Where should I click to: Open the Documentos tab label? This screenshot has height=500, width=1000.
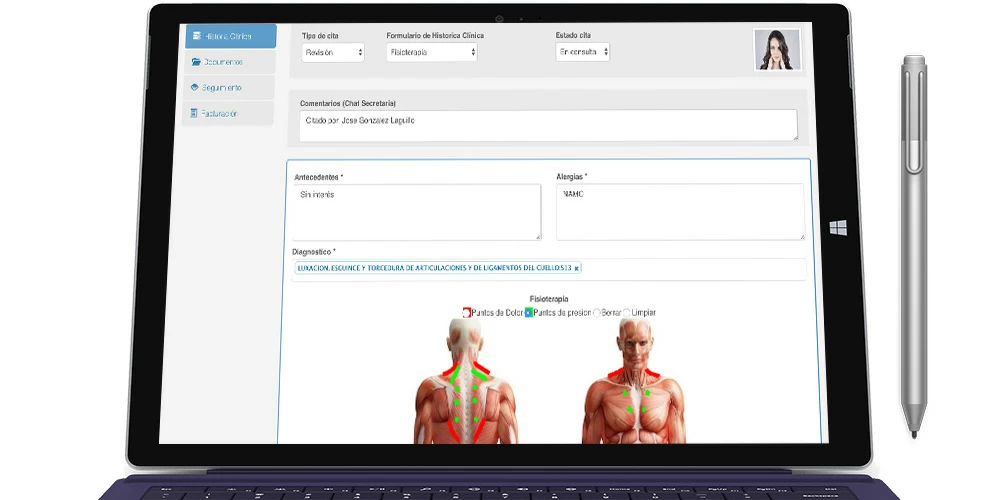click(x=223, y=62)
